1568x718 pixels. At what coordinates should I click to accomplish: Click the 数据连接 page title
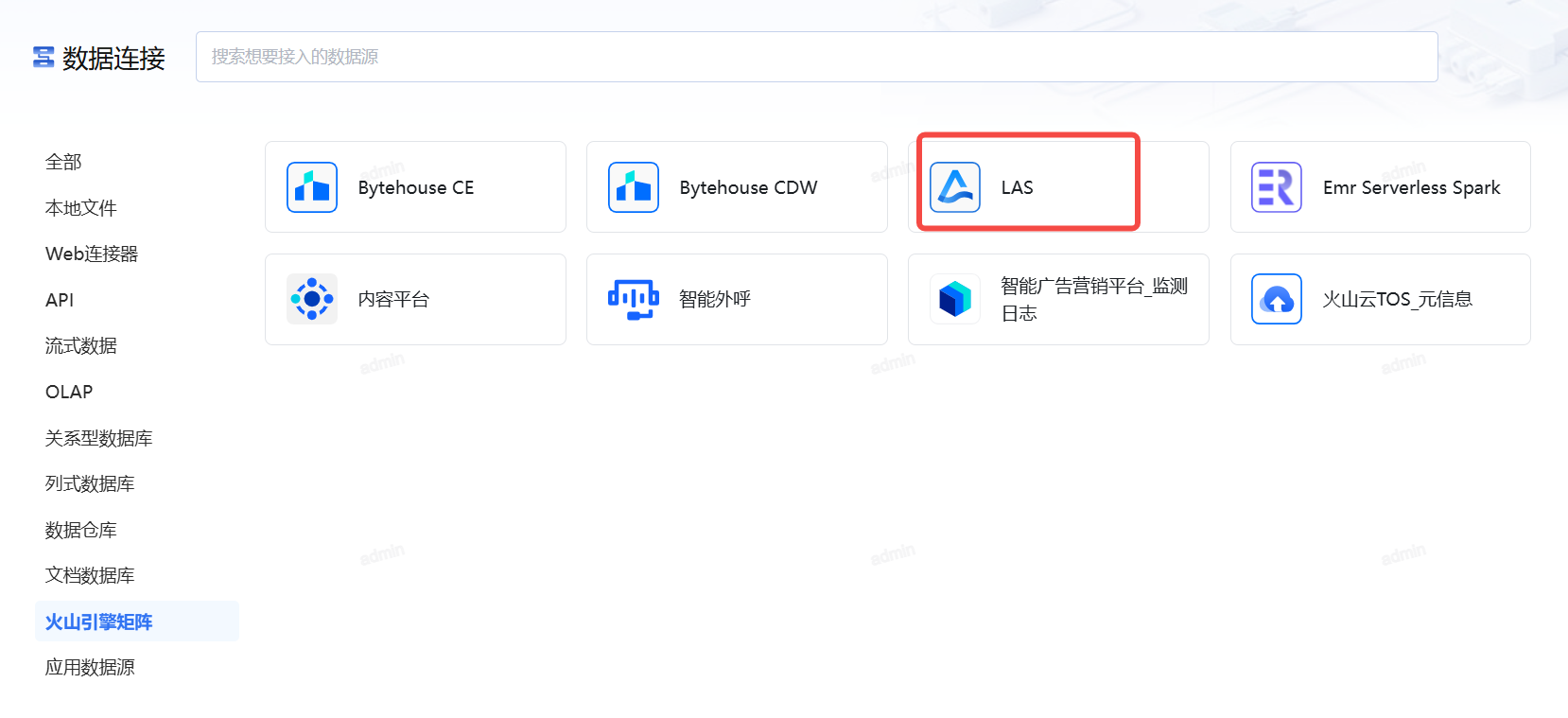[x=113, y=58]
